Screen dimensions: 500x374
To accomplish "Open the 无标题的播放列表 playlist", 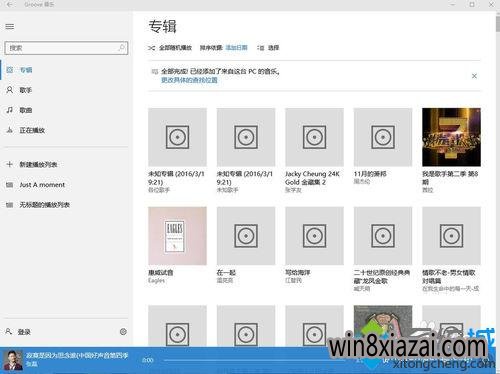I will (x=65, y=205).
